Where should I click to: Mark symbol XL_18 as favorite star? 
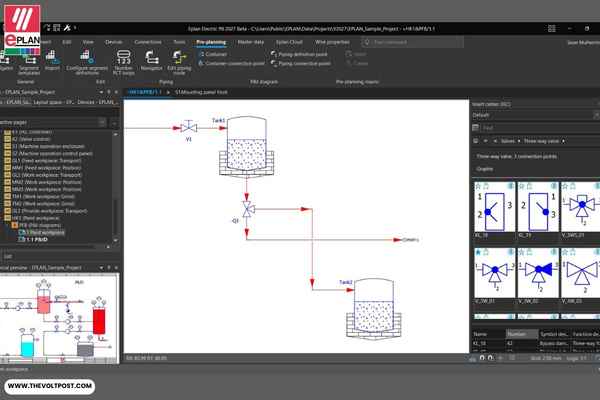click(478, 186)
